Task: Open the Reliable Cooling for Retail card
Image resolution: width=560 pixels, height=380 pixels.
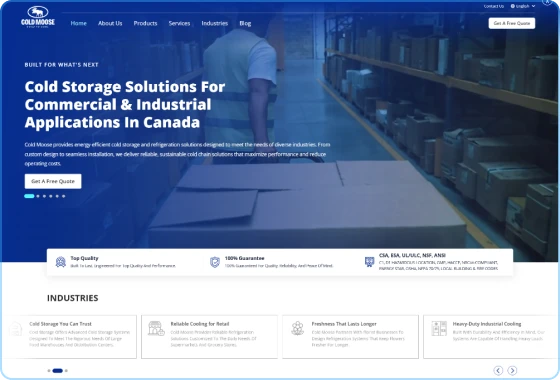Action: click(209, 336)
